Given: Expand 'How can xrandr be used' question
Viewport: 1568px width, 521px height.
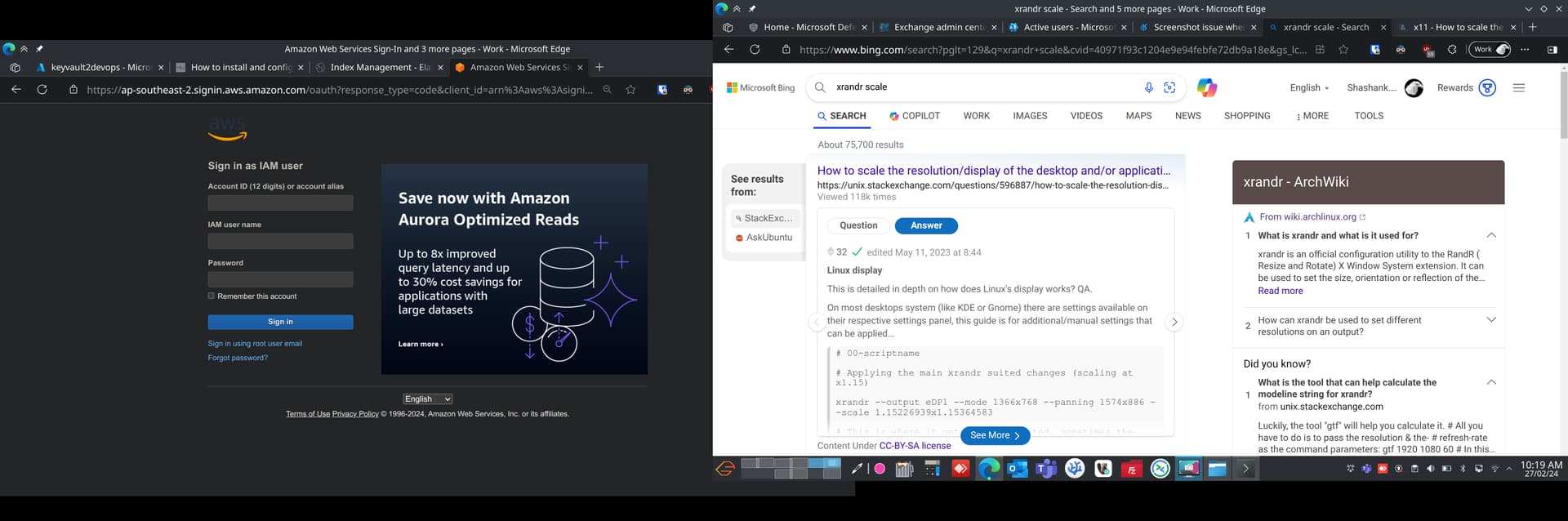Looking at the screenshot, I should point(1491,320).
